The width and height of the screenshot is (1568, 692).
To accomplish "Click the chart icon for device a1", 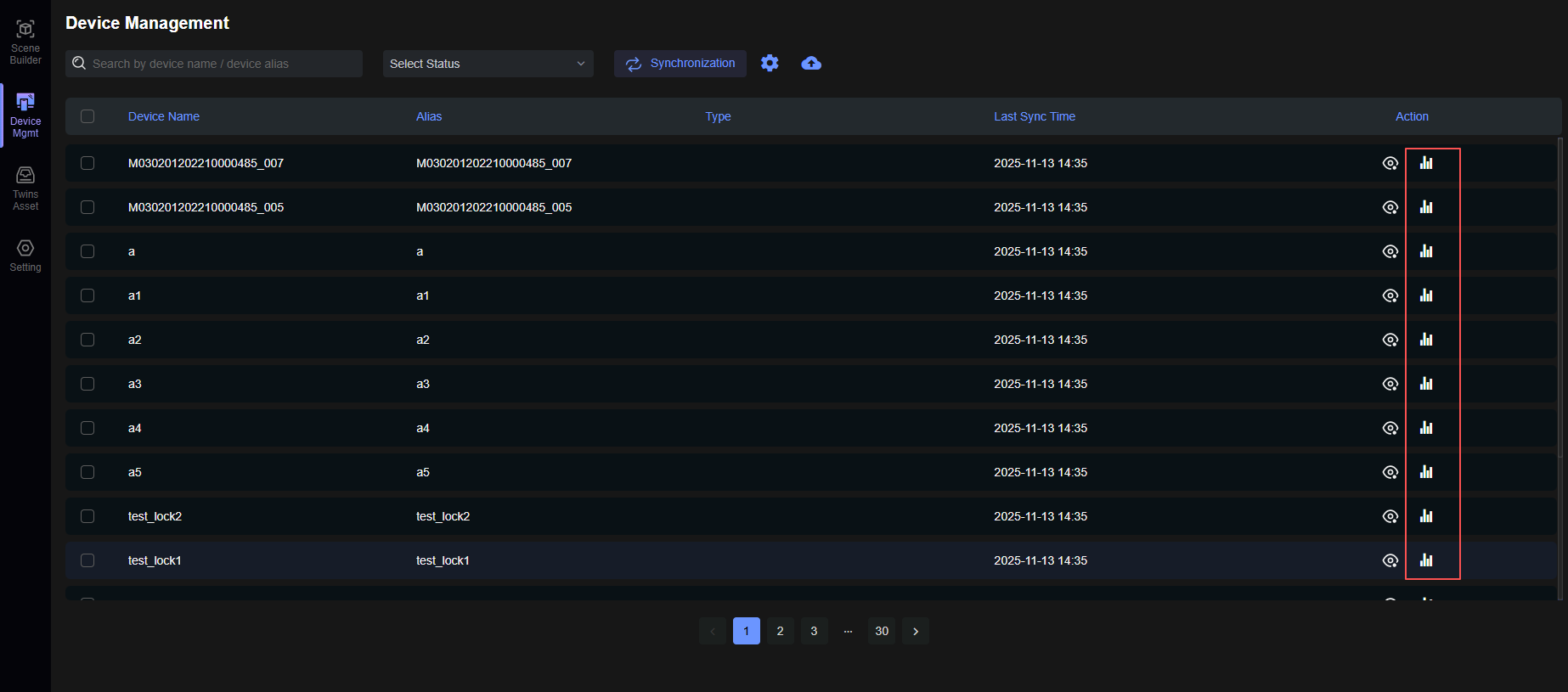I will pos(1426,295).
